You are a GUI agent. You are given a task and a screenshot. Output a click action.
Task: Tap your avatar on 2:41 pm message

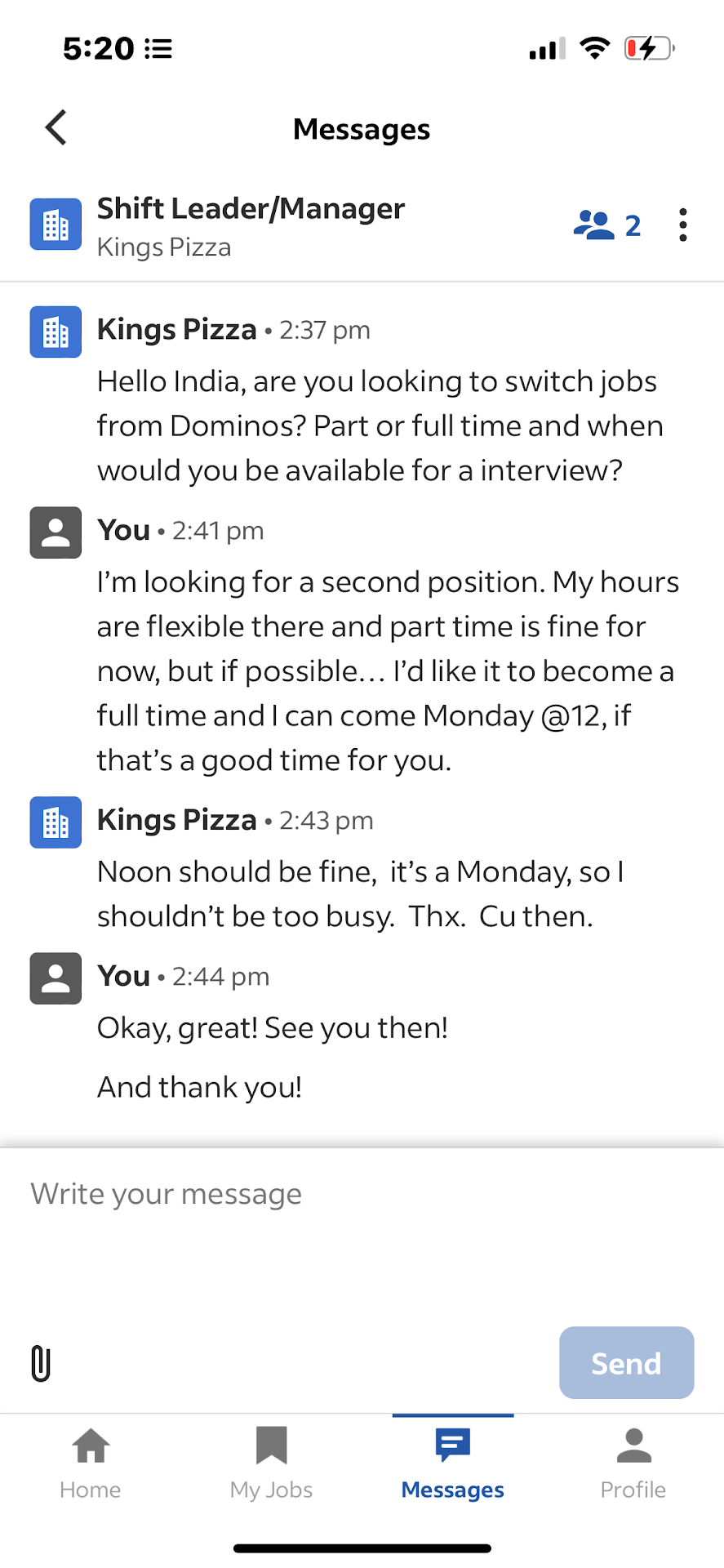(x=56, y=532)
